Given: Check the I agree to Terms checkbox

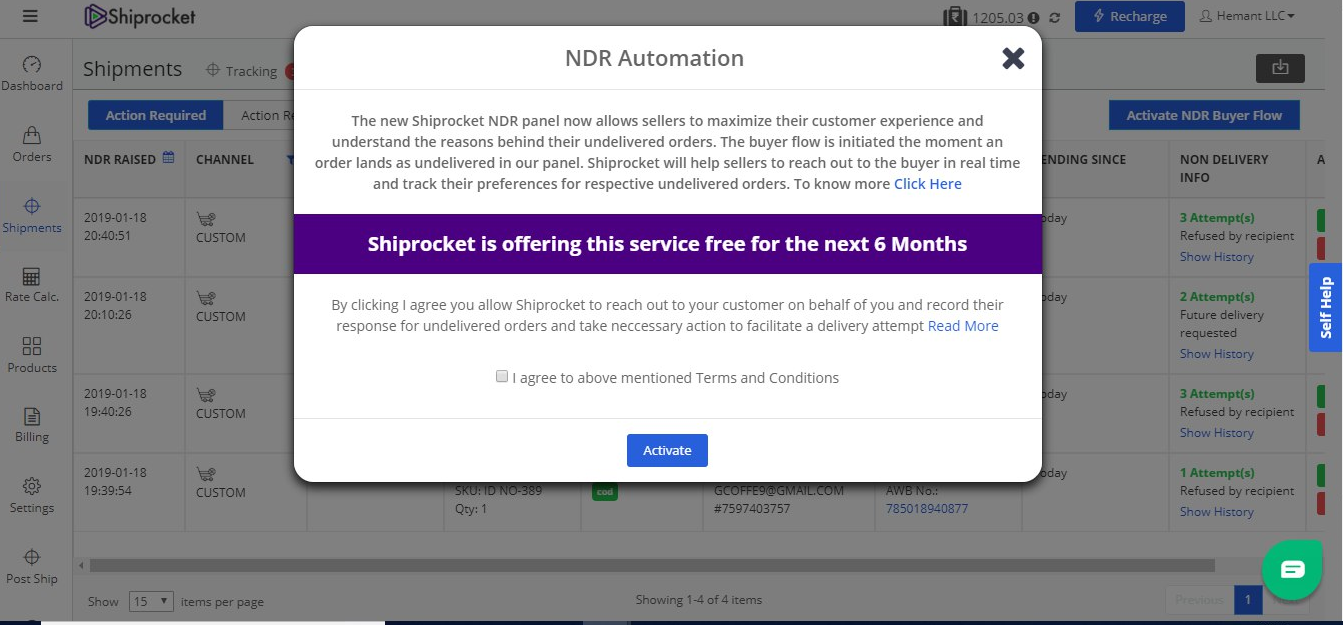Looking at the screenshot, I should (502, 376).
